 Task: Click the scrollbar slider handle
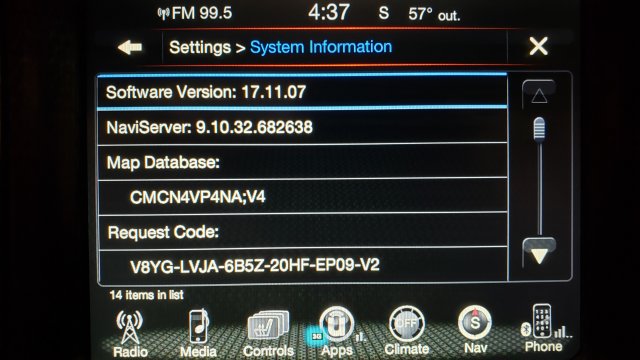539,130
